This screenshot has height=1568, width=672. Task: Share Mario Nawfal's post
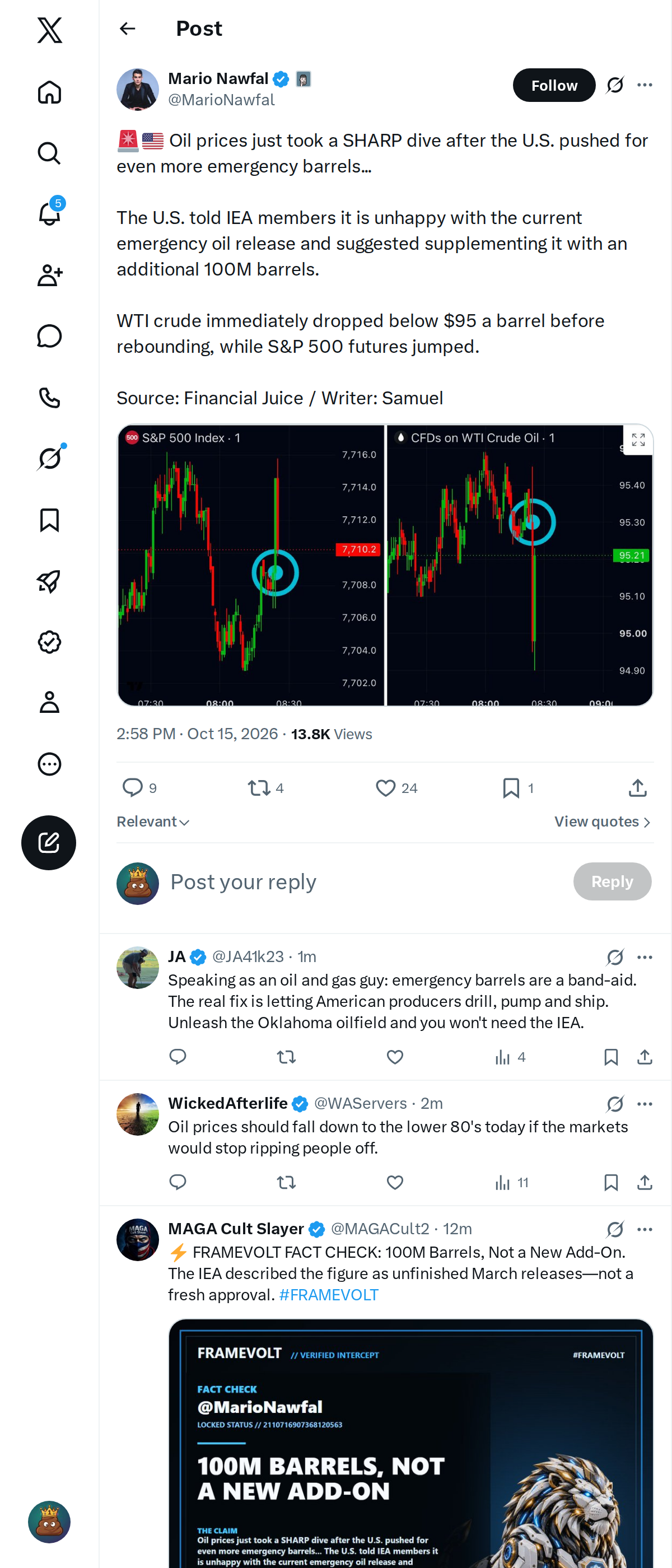click(637, 788)
